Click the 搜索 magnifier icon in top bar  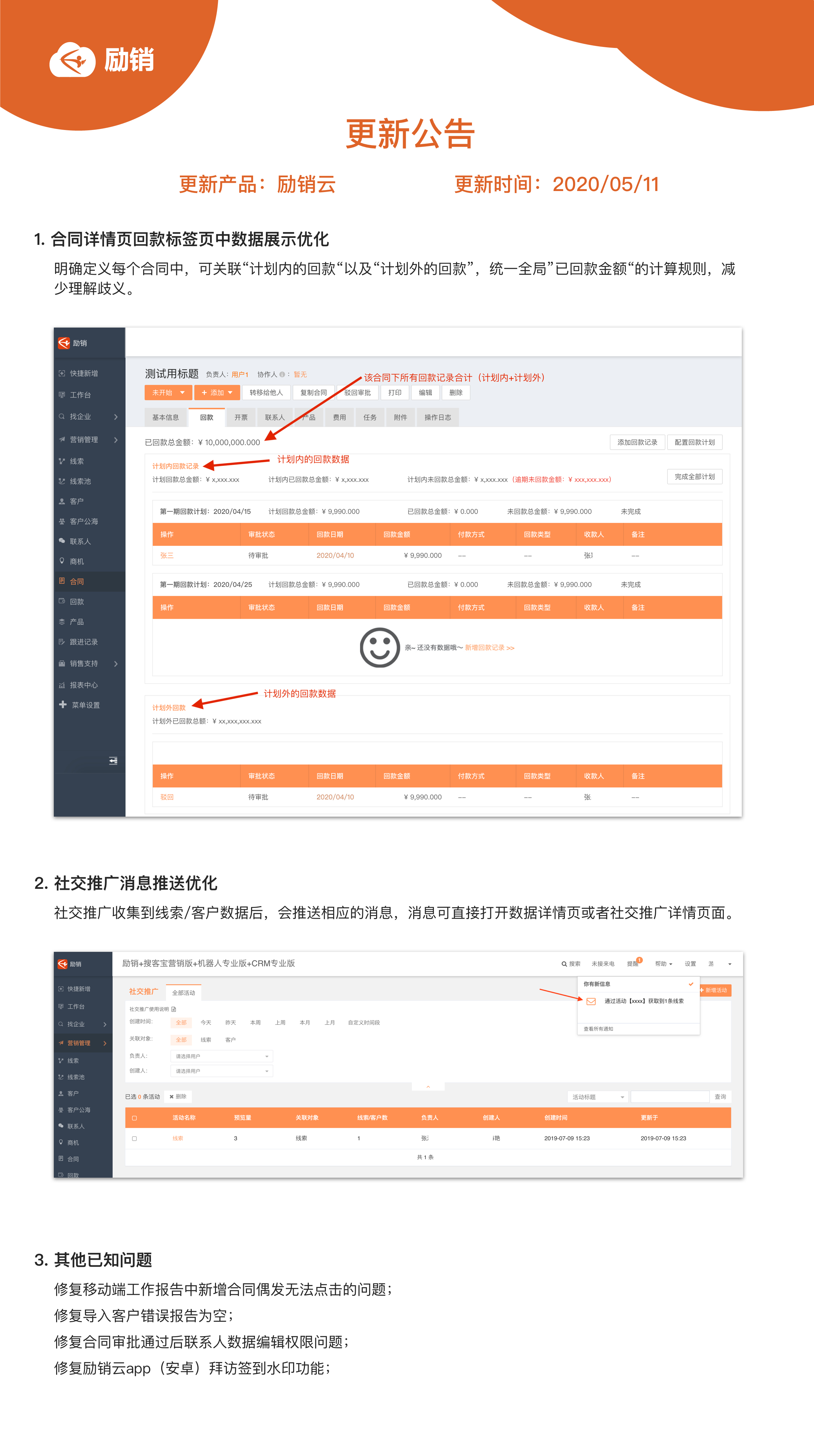coord(564,964)
